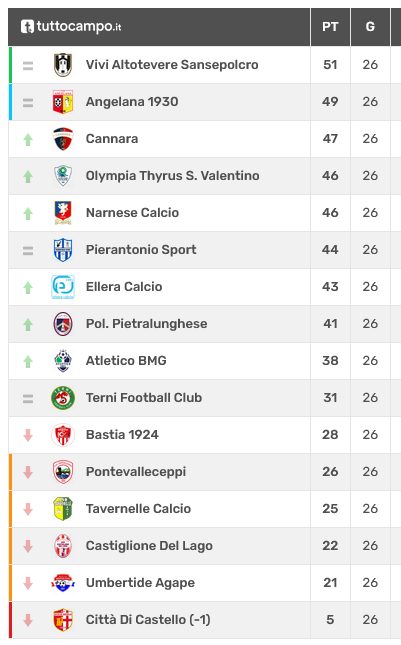Viewport: 401px width, 645px height.
Task: Open the Pol. Pietralunghese team link
Action: coord(146,324)
